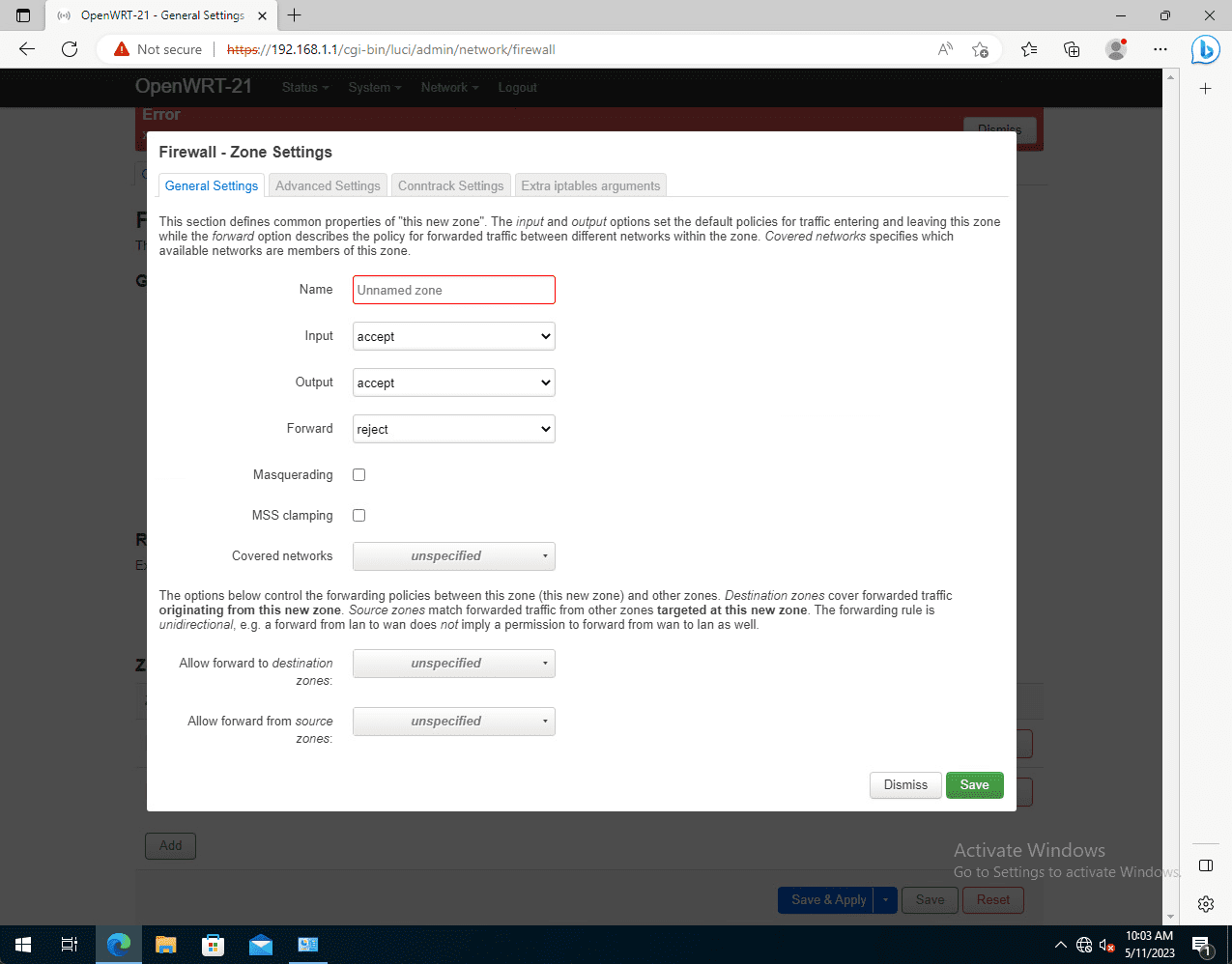1232x964 pixels.
Task: Show hidden system tray icons
Action: tap(1060, 945)
